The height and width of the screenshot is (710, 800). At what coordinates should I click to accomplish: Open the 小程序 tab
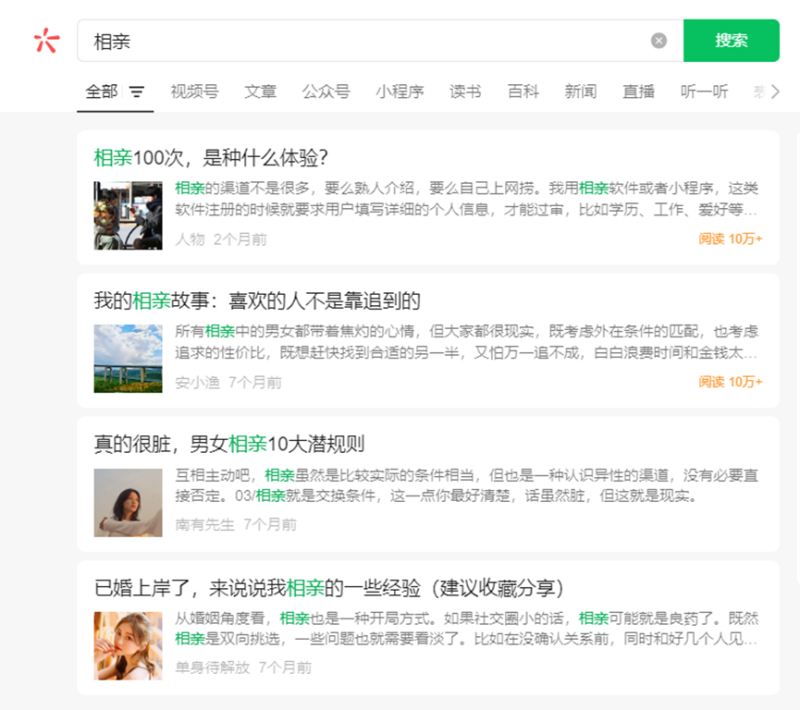pyautogui.click(x=400, y=92)
